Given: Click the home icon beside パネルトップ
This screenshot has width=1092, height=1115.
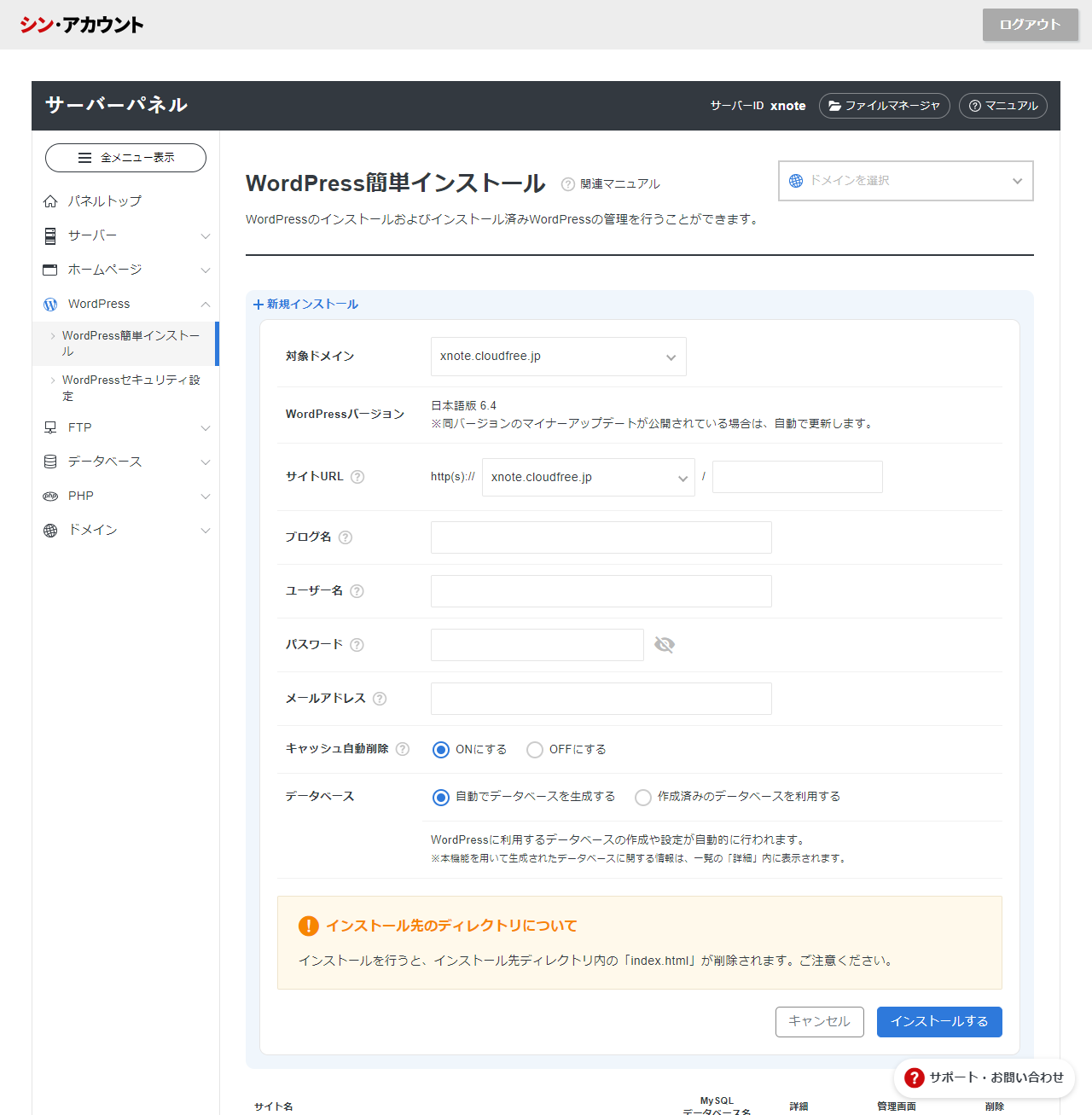Looking at the screenshot, I should 50,201.
